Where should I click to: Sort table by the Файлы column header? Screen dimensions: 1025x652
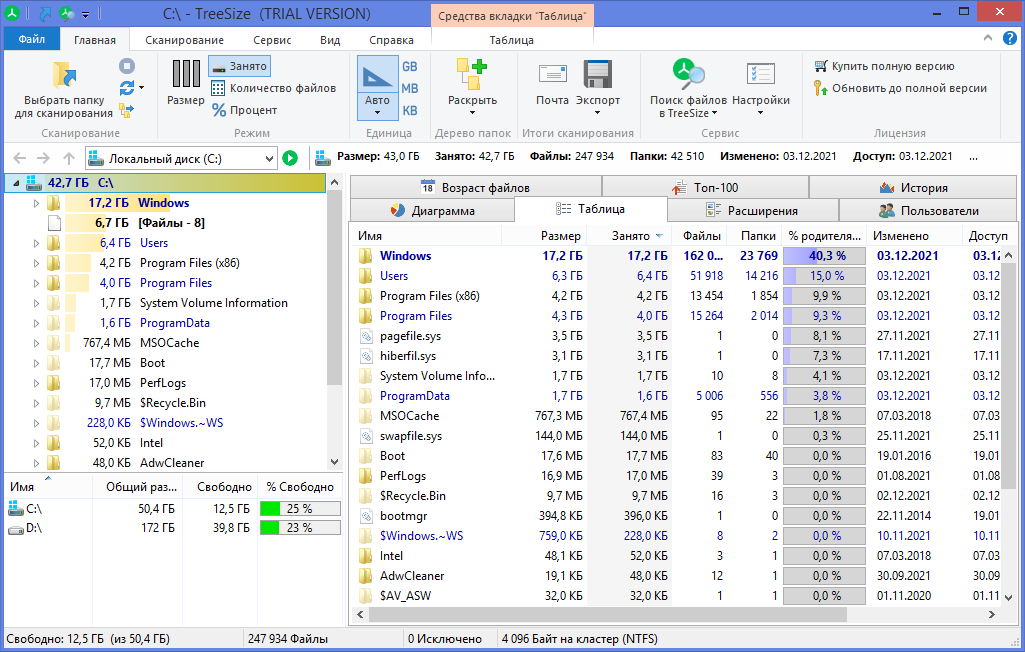[699, 236]
